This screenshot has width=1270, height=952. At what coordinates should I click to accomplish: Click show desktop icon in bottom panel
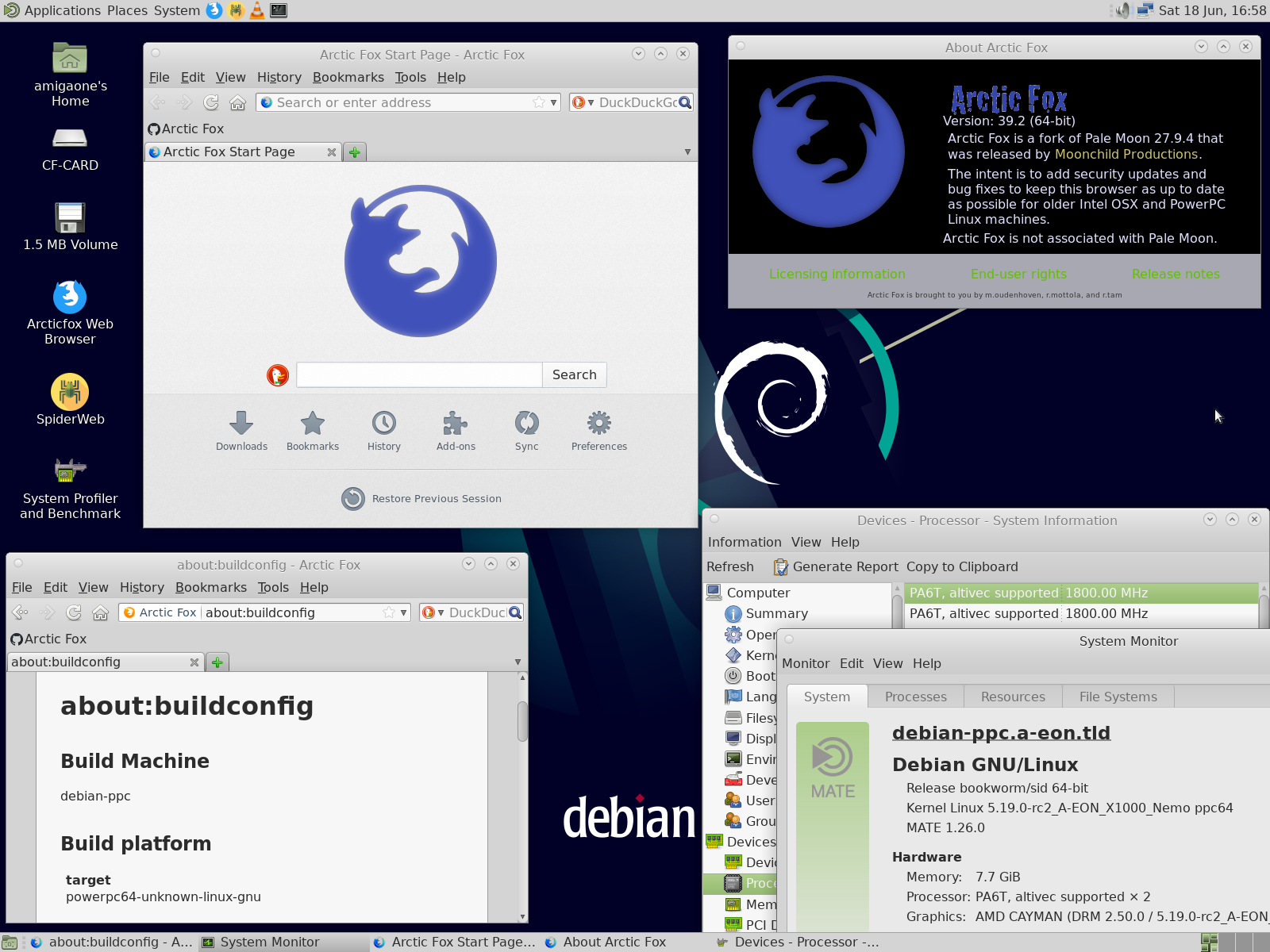tap(10, 942)
